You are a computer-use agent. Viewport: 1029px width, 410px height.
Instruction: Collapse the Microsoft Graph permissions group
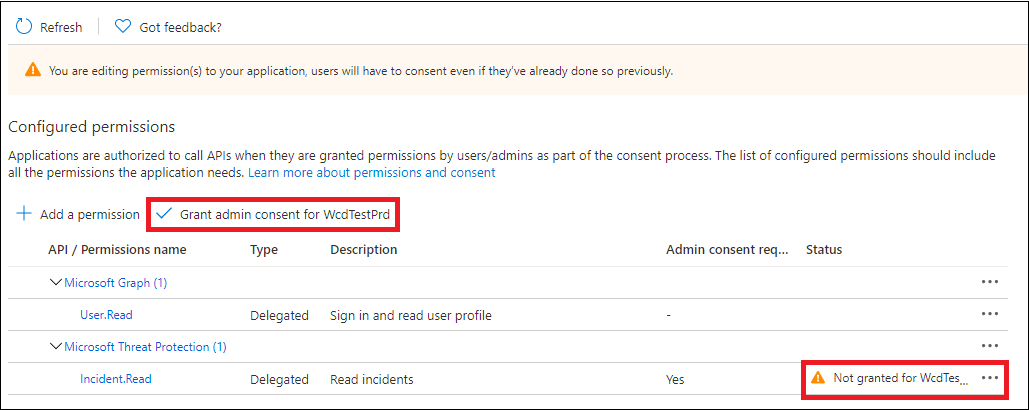pyautogui.click(x=56, y=283)
